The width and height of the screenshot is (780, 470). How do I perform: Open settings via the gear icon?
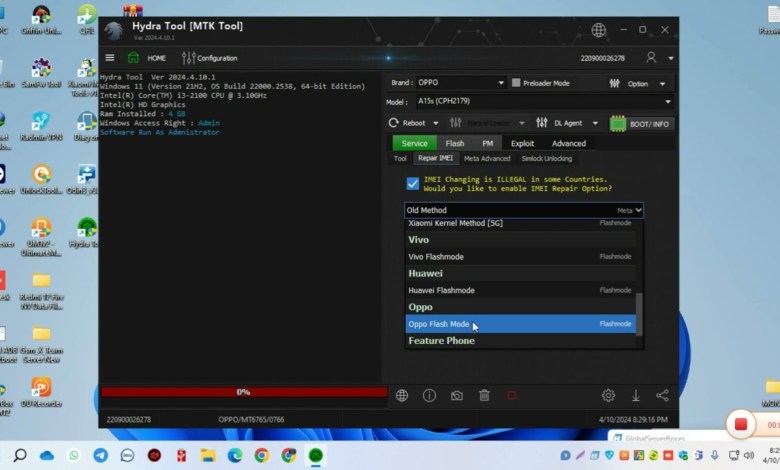pos(608,396)
